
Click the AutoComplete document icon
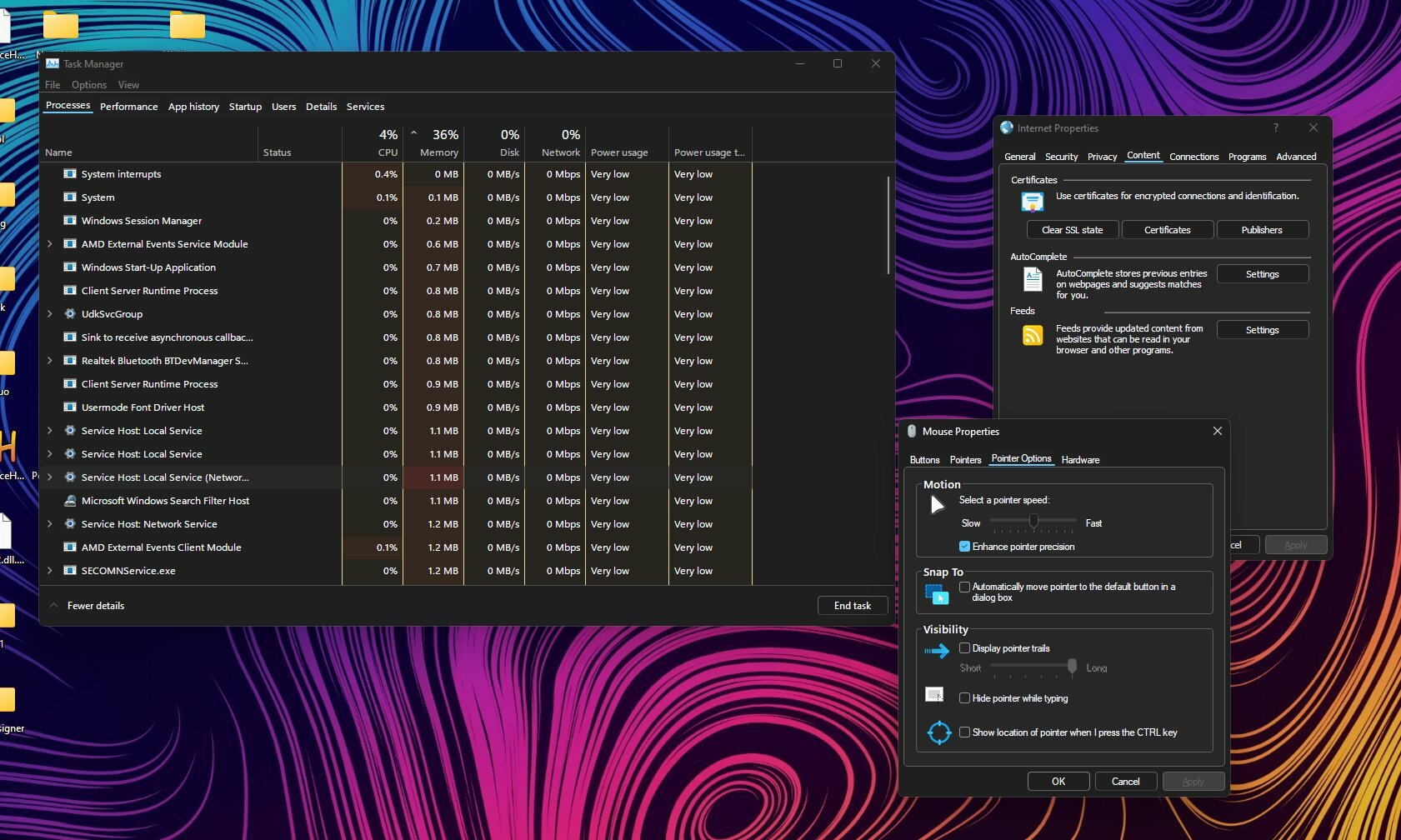point(1033,279)
